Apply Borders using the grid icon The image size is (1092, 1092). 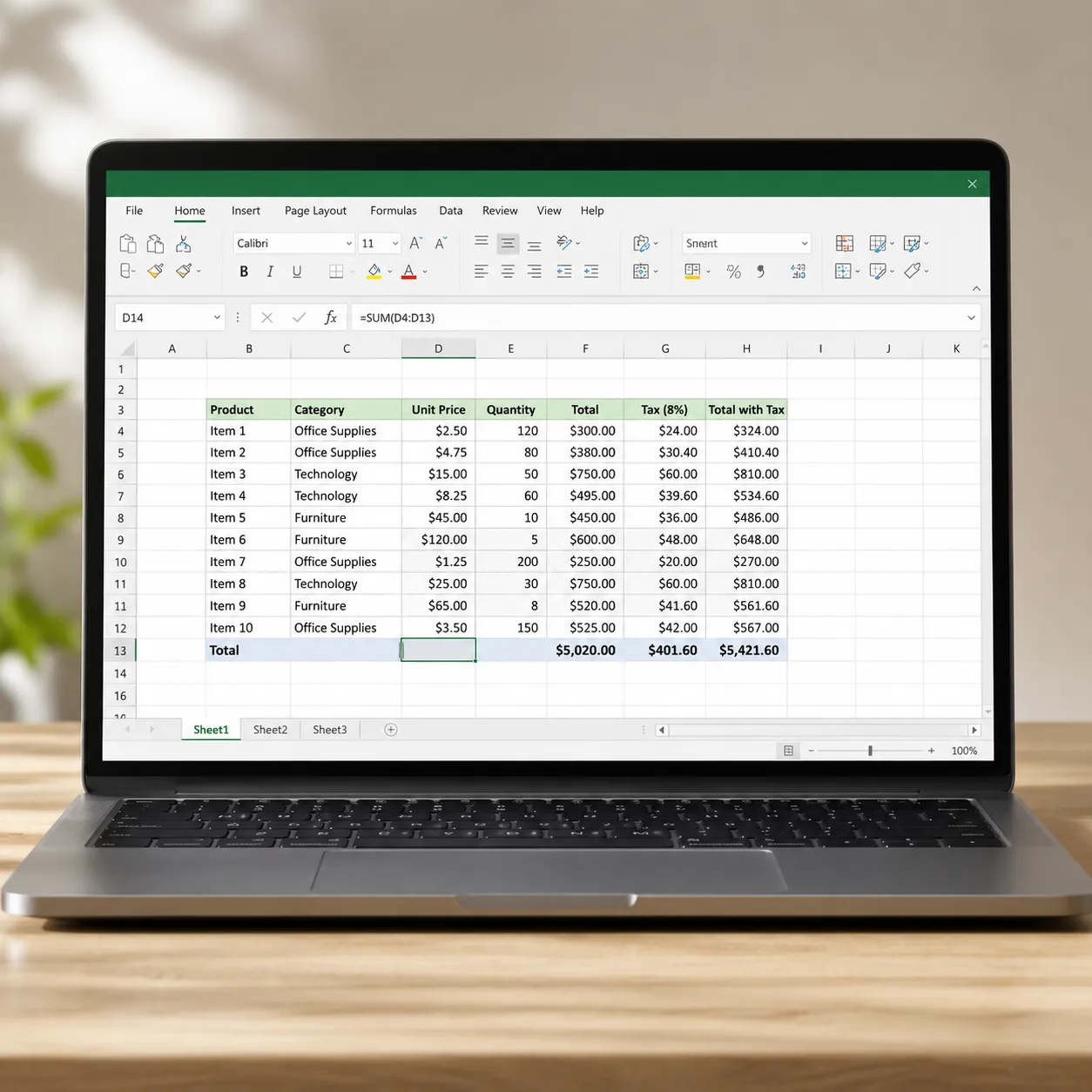tap(336, 272)
